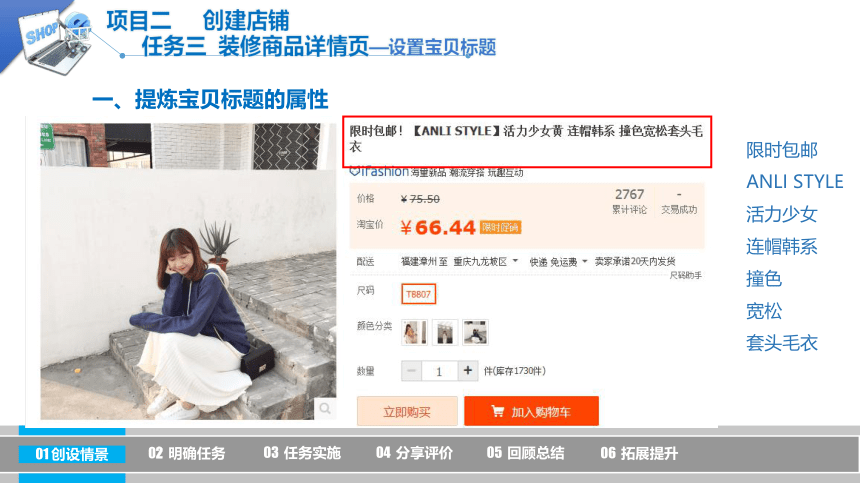
Task: Expand the 快递 免运费 shipping dropdown
Action: (558, 262)
